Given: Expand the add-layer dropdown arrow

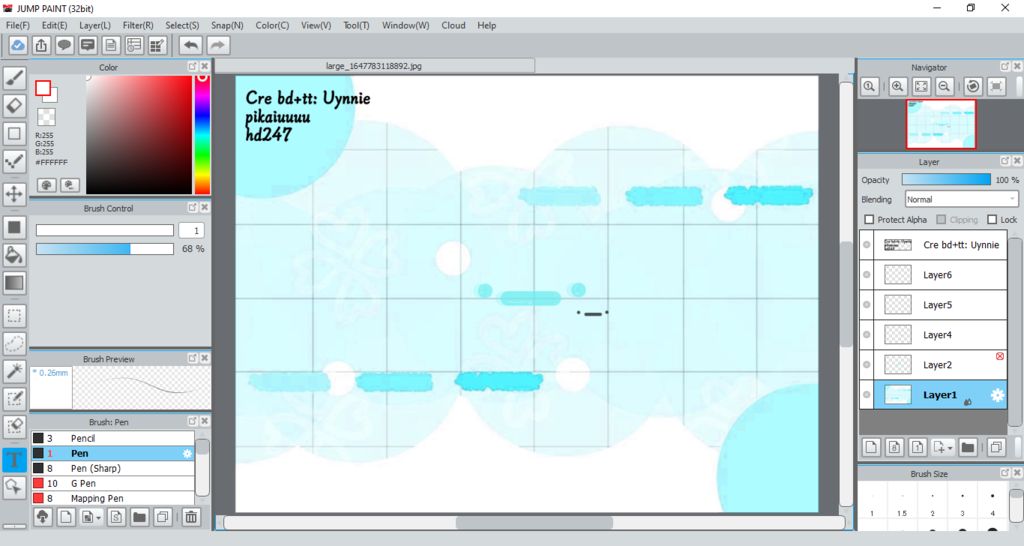Looking at the screenshot, I should (950, 448).
